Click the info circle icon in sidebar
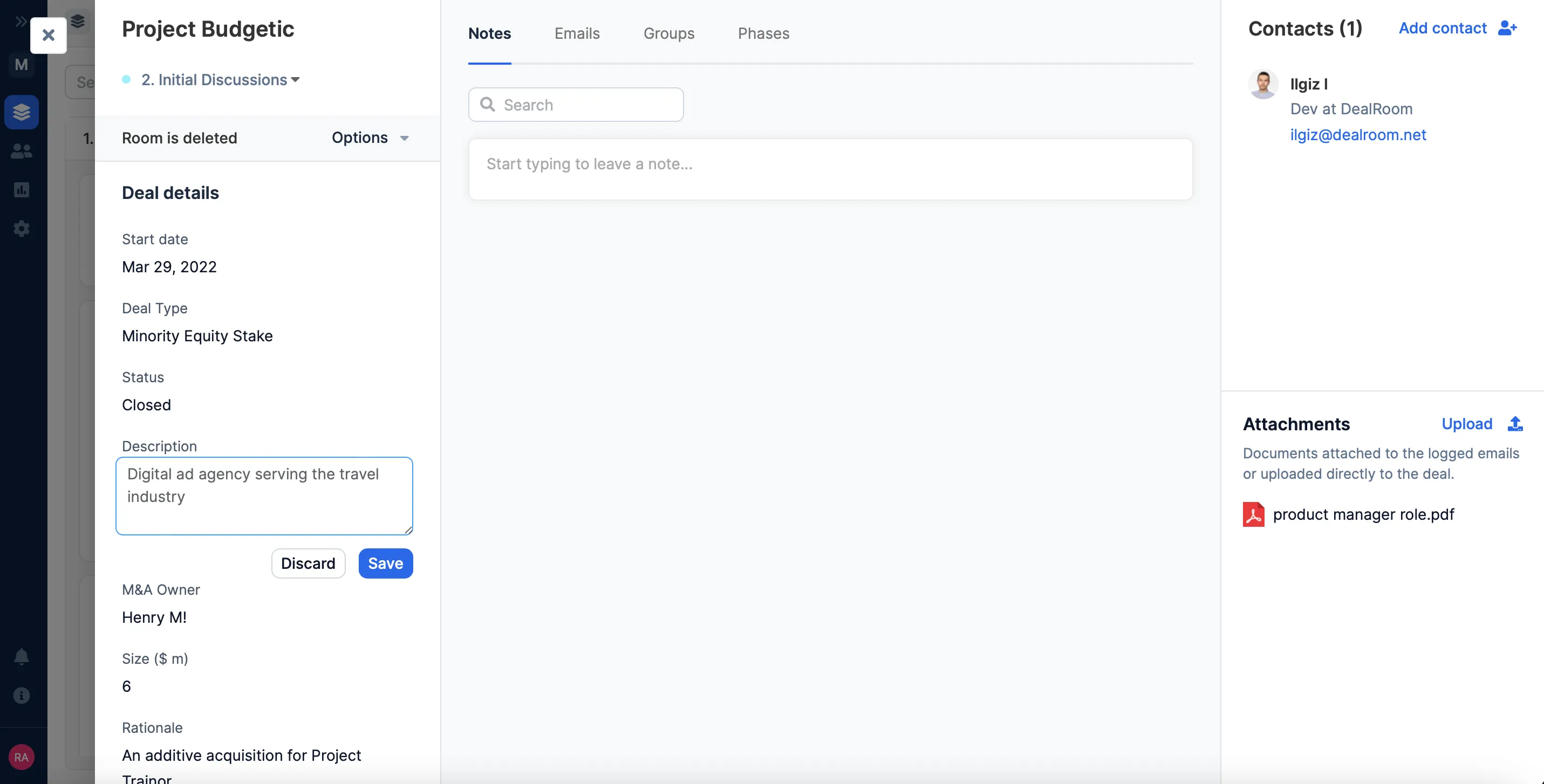This screenshot has width=1544, height=784. 22,696
